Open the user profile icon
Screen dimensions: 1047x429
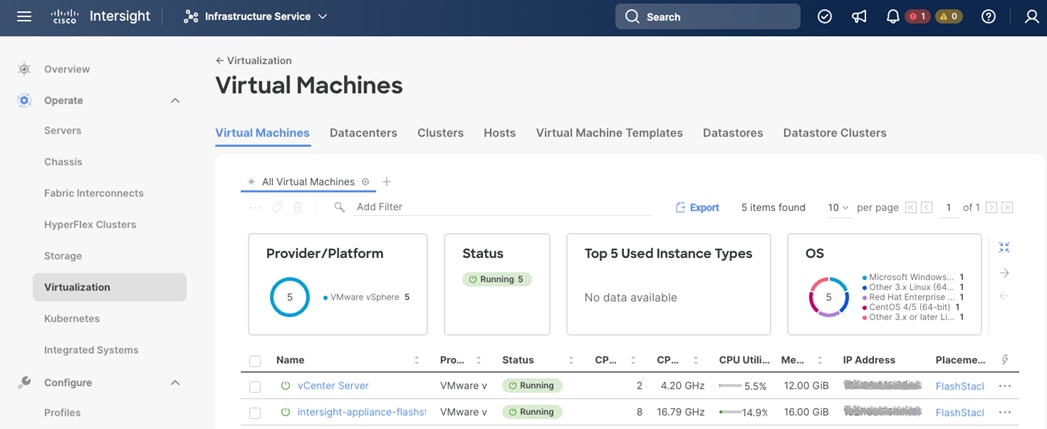[x=1032, y=17]
